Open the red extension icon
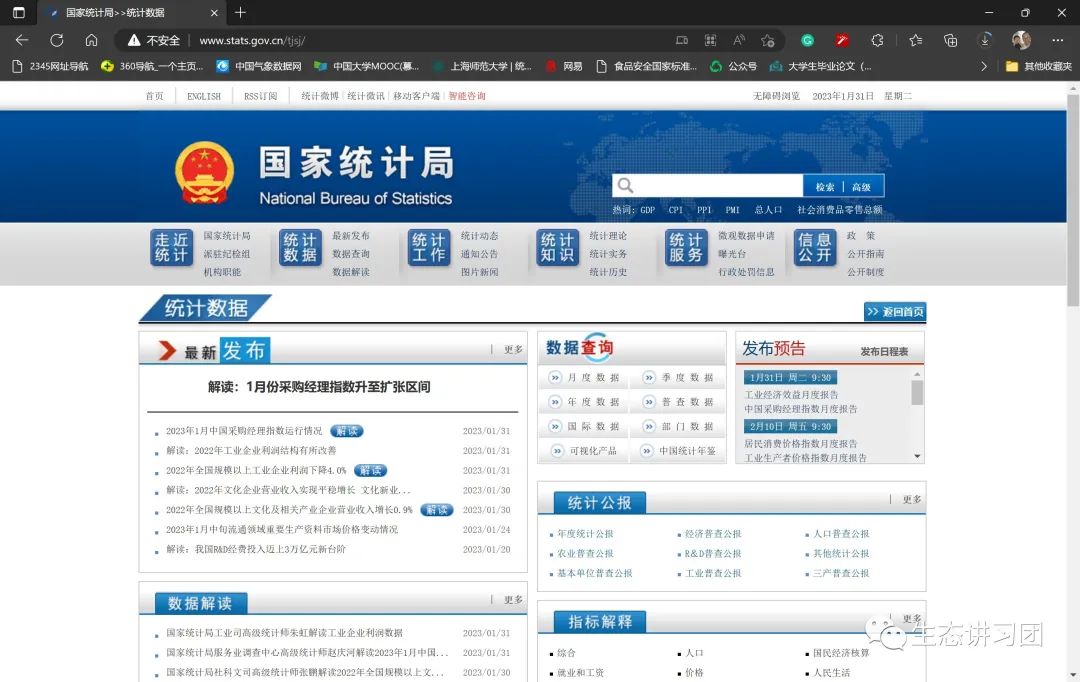The width and height of the screenshot is (1080, 682). click(x=842, y=41)
